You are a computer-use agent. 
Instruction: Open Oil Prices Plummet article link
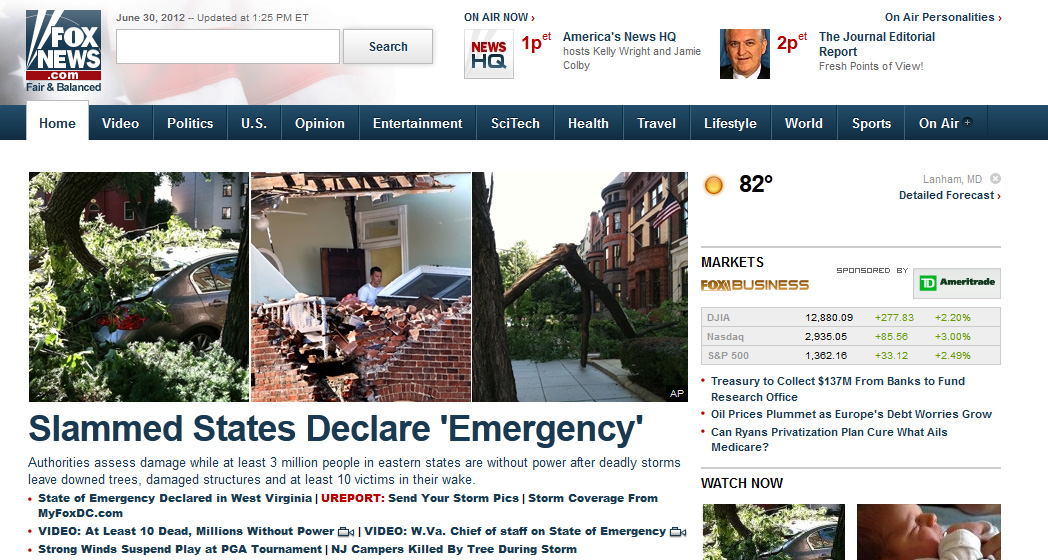851,414
